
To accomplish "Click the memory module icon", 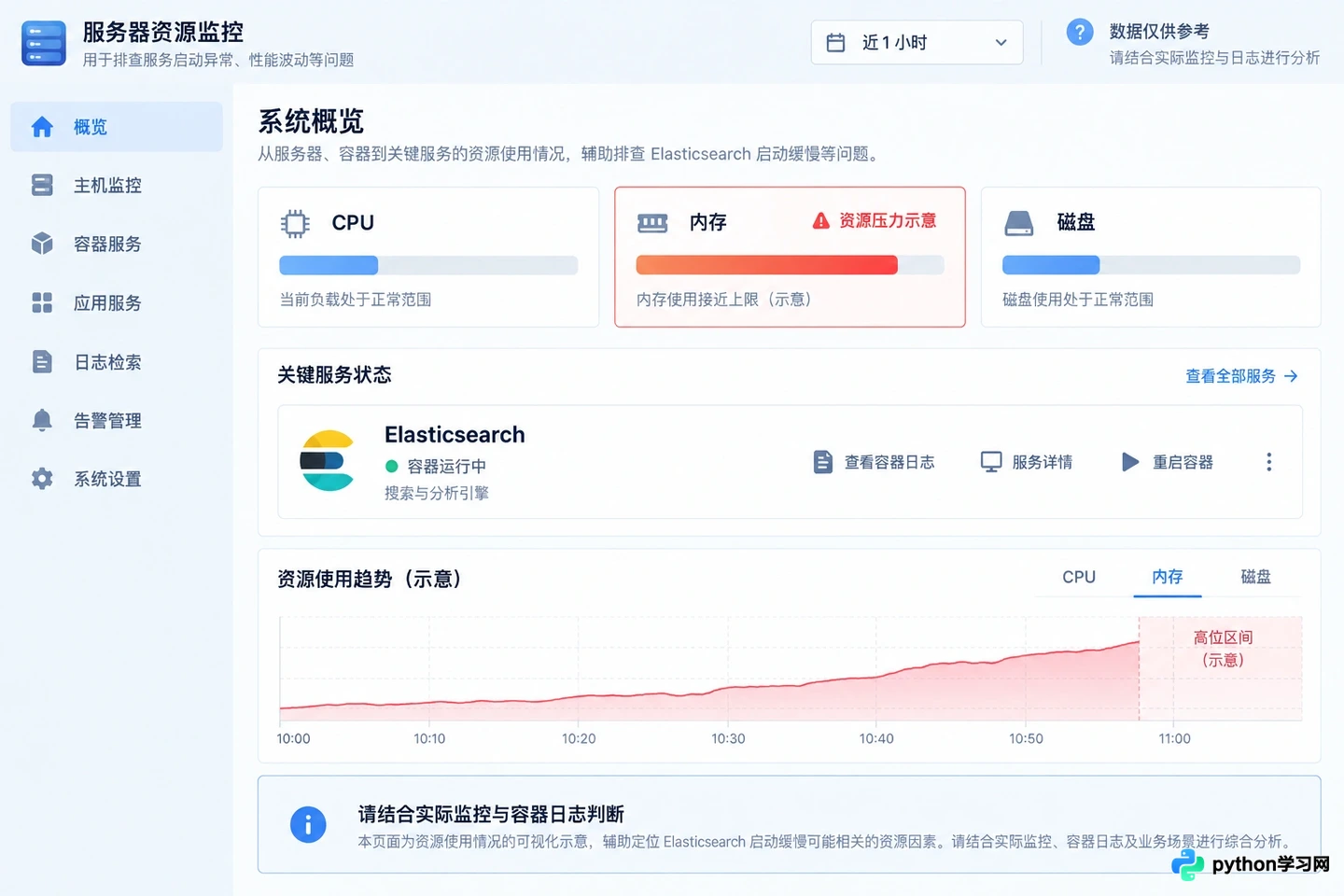I will pyautogui.click(x=652, y=223).
